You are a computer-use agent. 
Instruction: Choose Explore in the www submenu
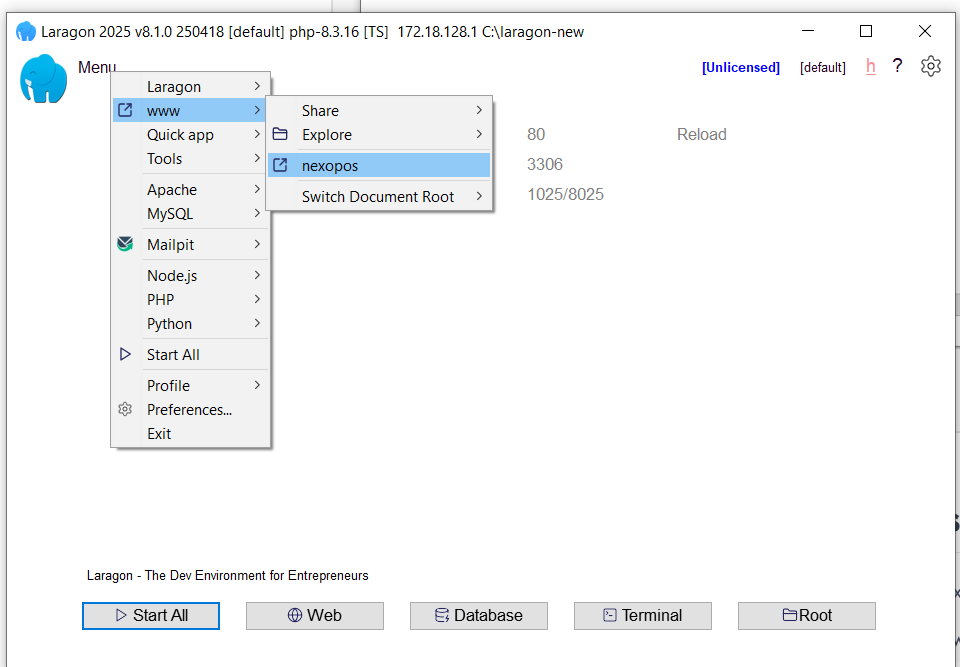(379, 134)
